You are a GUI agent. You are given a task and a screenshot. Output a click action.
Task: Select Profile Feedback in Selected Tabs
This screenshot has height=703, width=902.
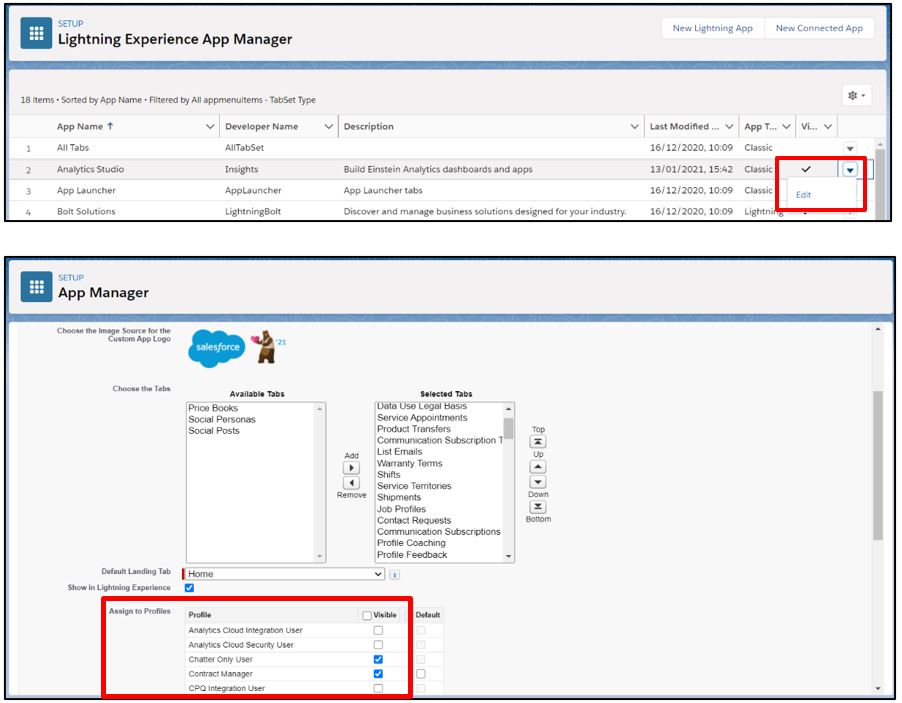(412, 555)
